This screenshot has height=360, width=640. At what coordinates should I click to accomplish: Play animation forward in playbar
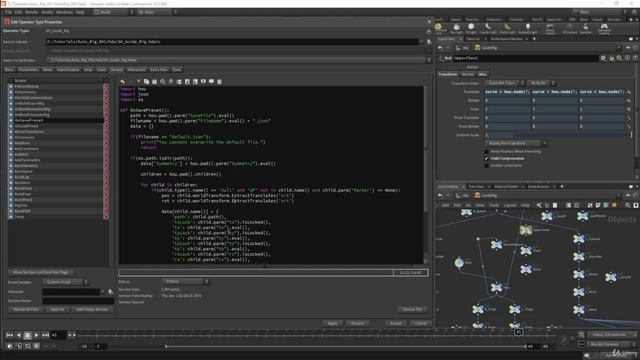tap(36, 335)
